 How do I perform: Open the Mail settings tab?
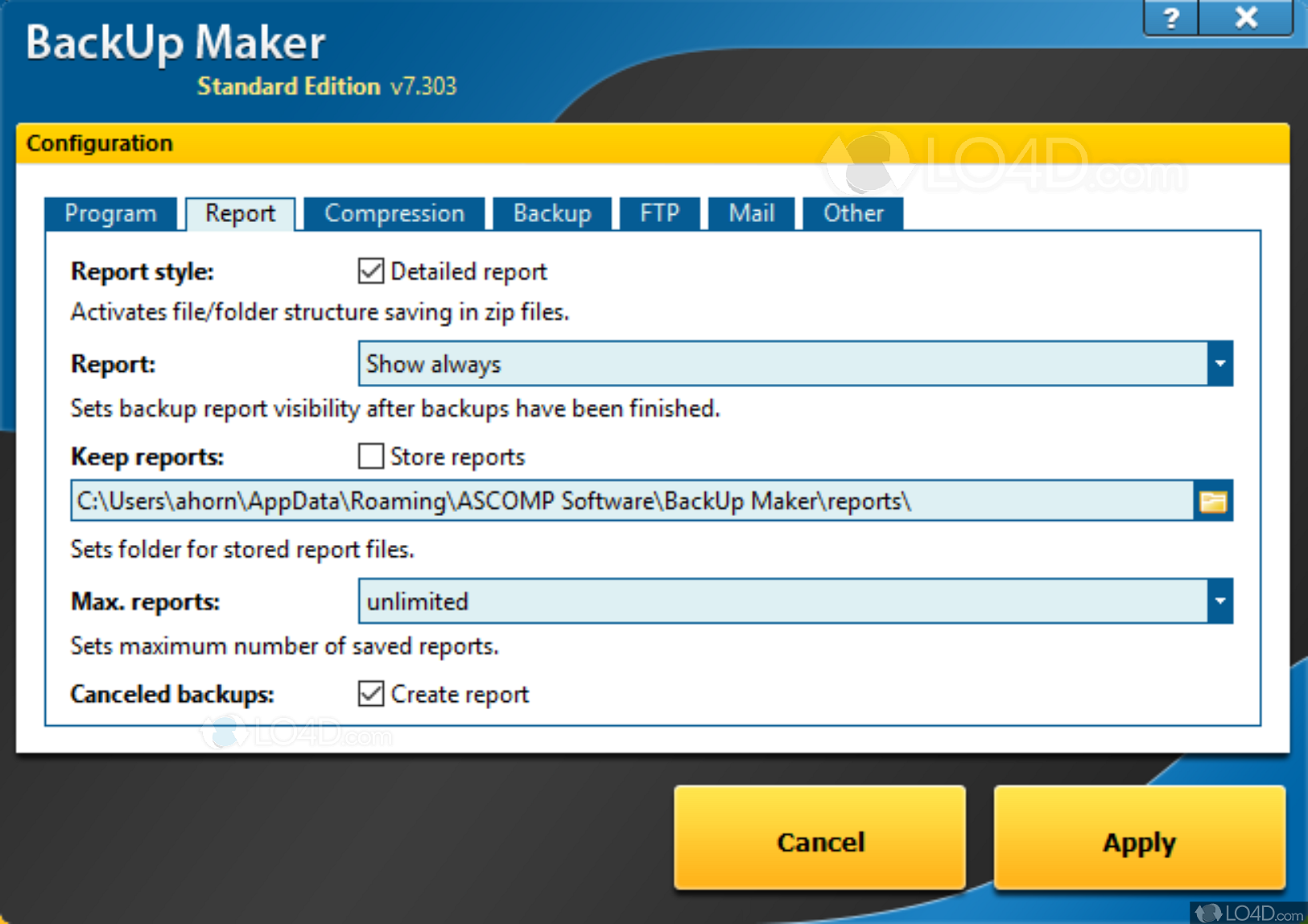[x=751, y=213]
